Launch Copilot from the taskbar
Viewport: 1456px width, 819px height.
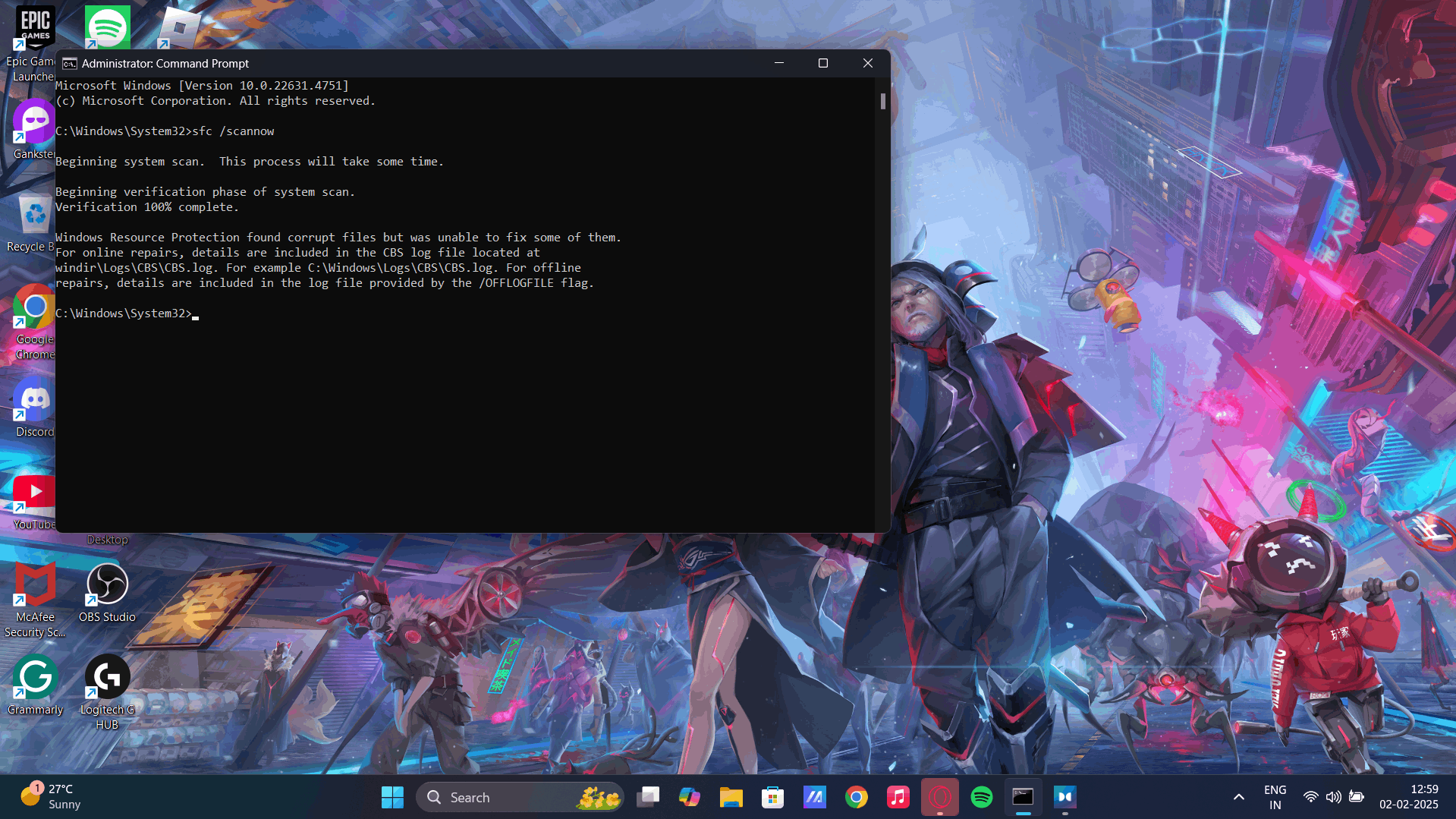[x=690, y=797]
